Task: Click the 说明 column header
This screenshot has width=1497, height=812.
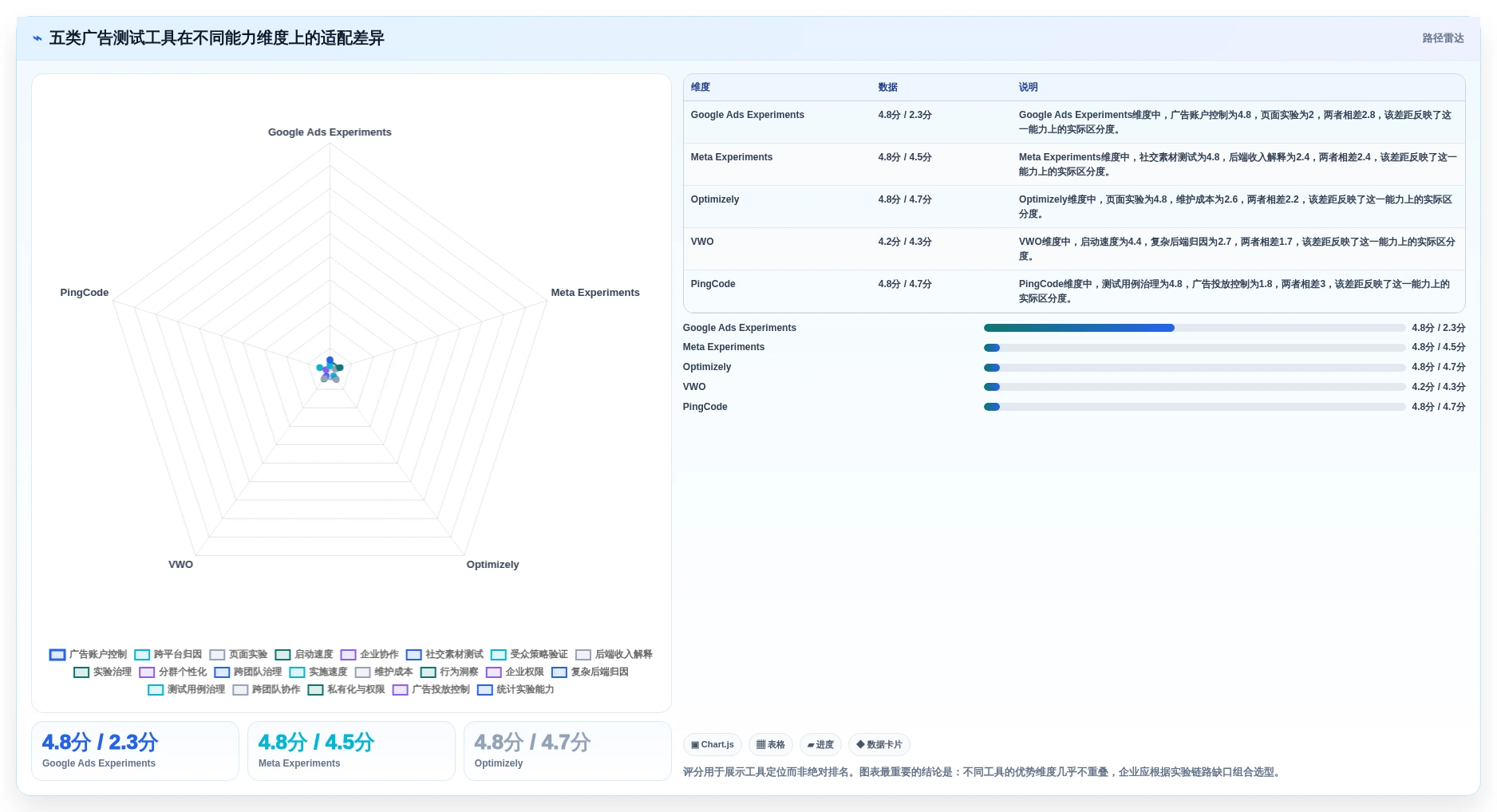Action: point(1028,87)
